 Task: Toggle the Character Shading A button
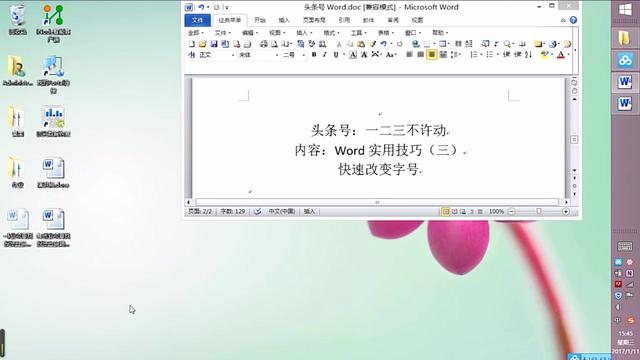(x=364, y=55)
